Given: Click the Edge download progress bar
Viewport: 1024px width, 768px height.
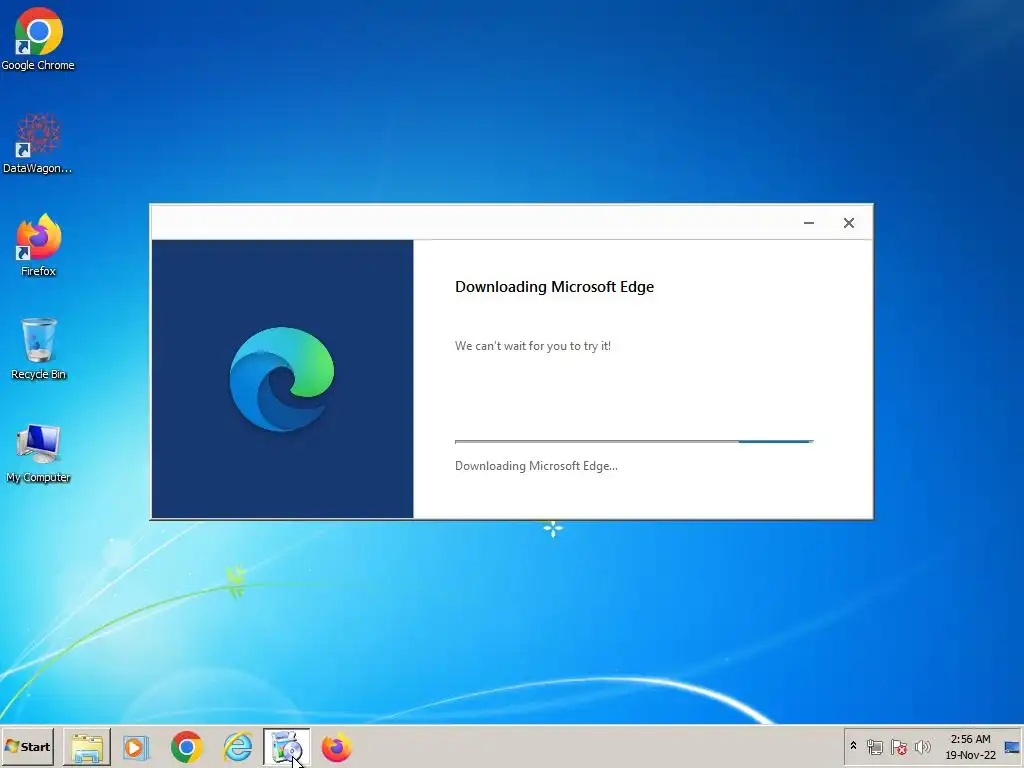Looking at the screenshot, I should [x=633, y=441].
